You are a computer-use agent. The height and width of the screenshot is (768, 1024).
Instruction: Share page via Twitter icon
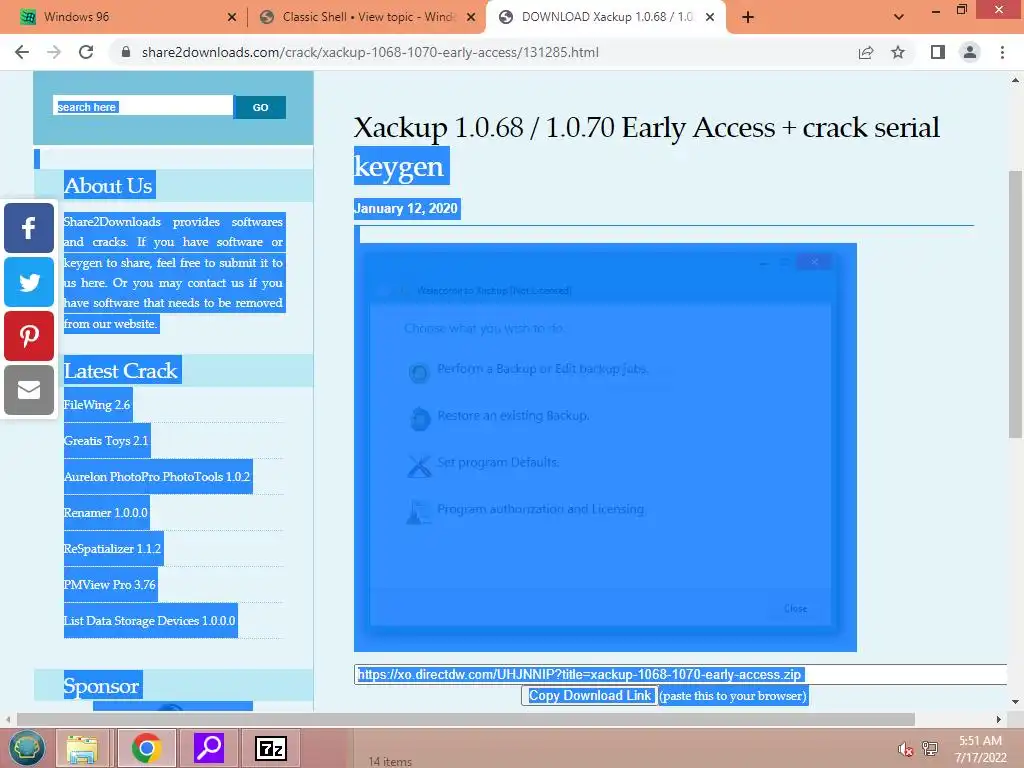(29, 282)
